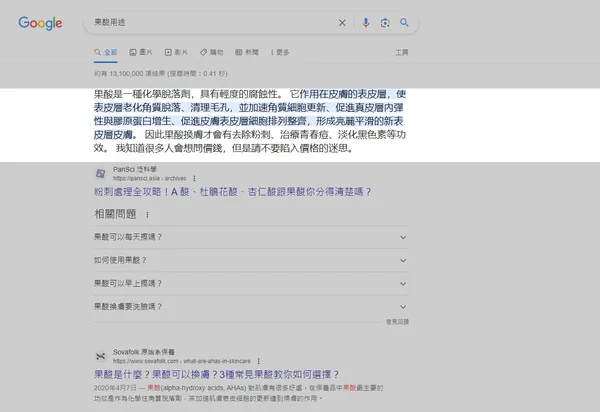600x412 pixels.
Task: Switch to the 影片 tab
Action: [x=176, y=52]
